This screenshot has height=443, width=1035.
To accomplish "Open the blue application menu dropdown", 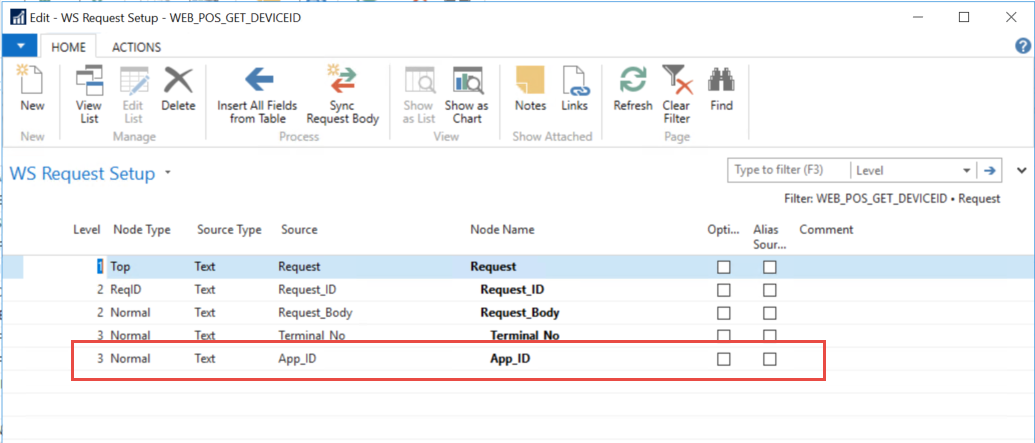I will (20, 47).
